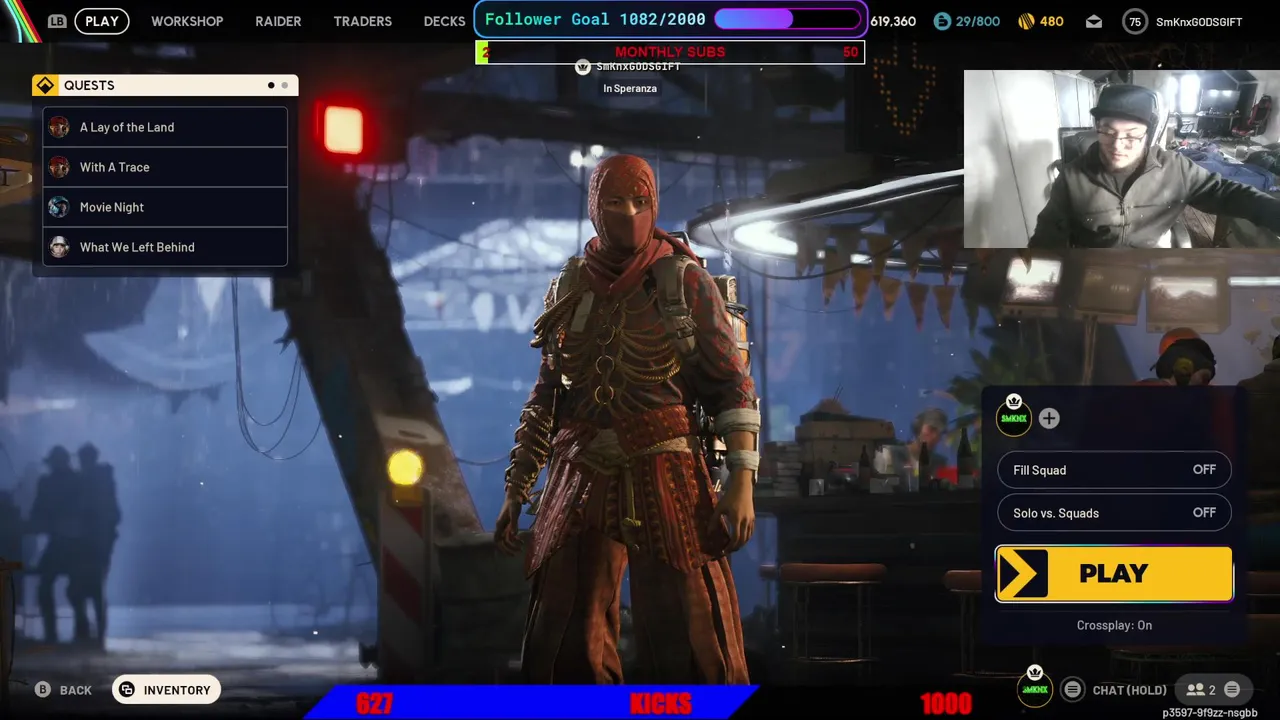Select the Movie Night quest
The width and height of the screenshot is (1280, 720).
[165, 207]
